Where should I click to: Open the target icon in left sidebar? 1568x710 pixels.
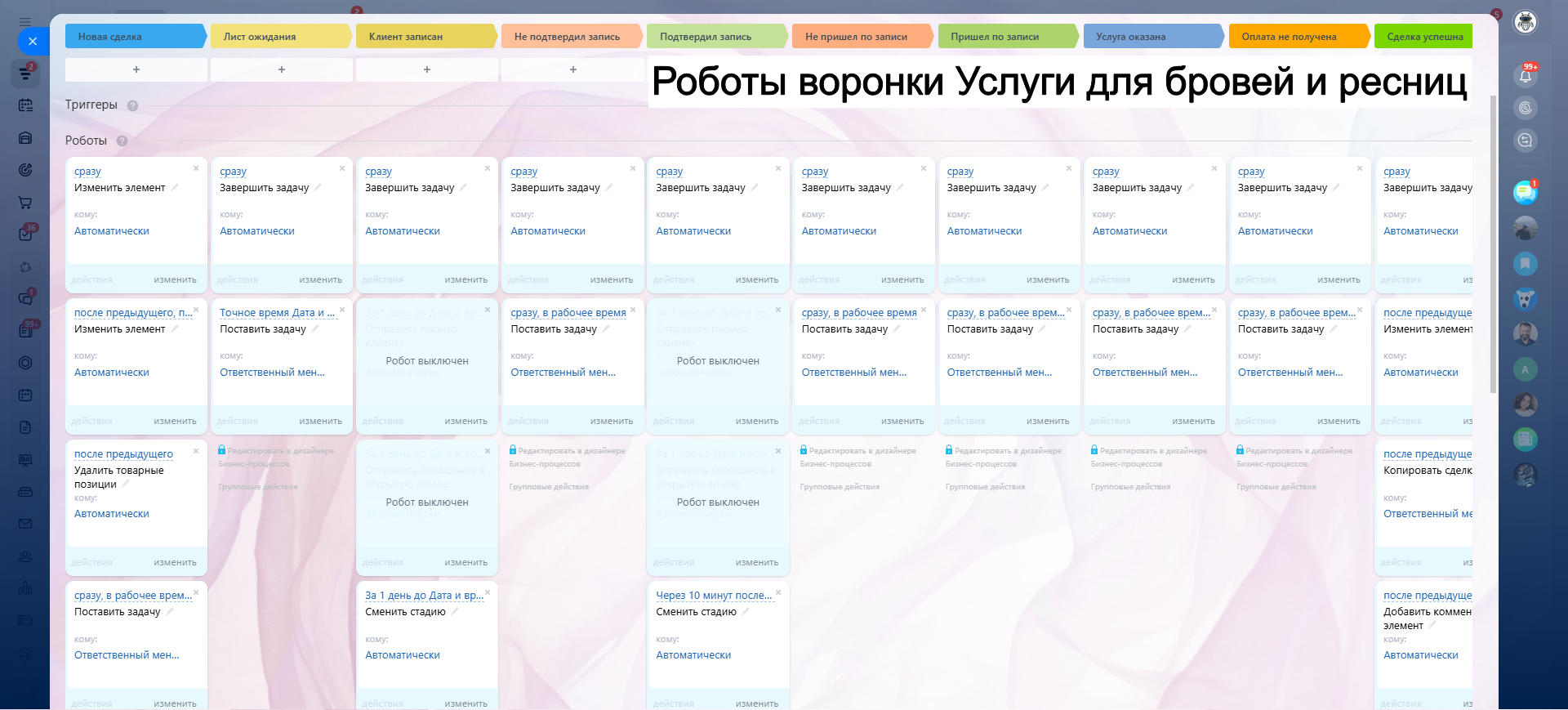[x=25, y=170]
